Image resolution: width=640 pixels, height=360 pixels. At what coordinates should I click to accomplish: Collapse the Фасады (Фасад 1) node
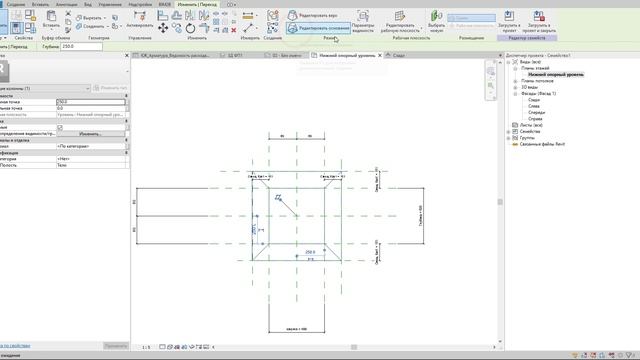pos(515,93)
